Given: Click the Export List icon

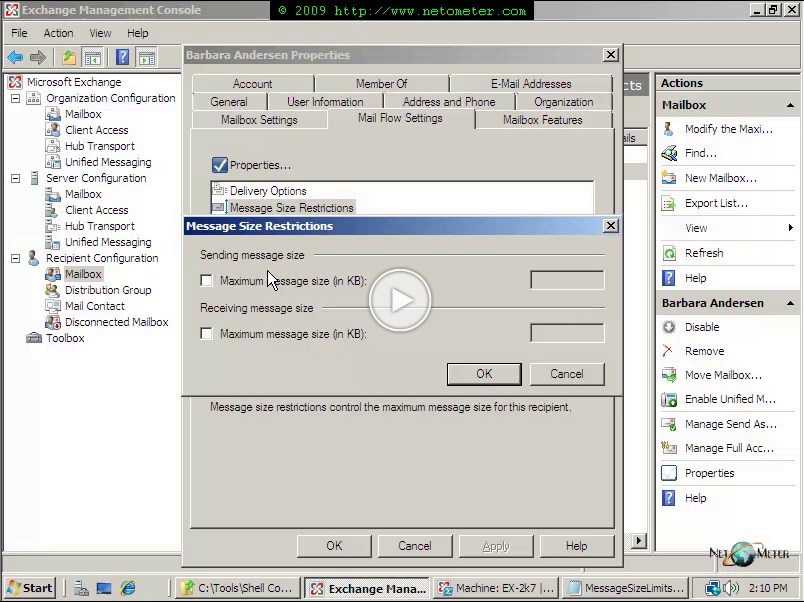Looking at the screenshot, I should point(669,203).
